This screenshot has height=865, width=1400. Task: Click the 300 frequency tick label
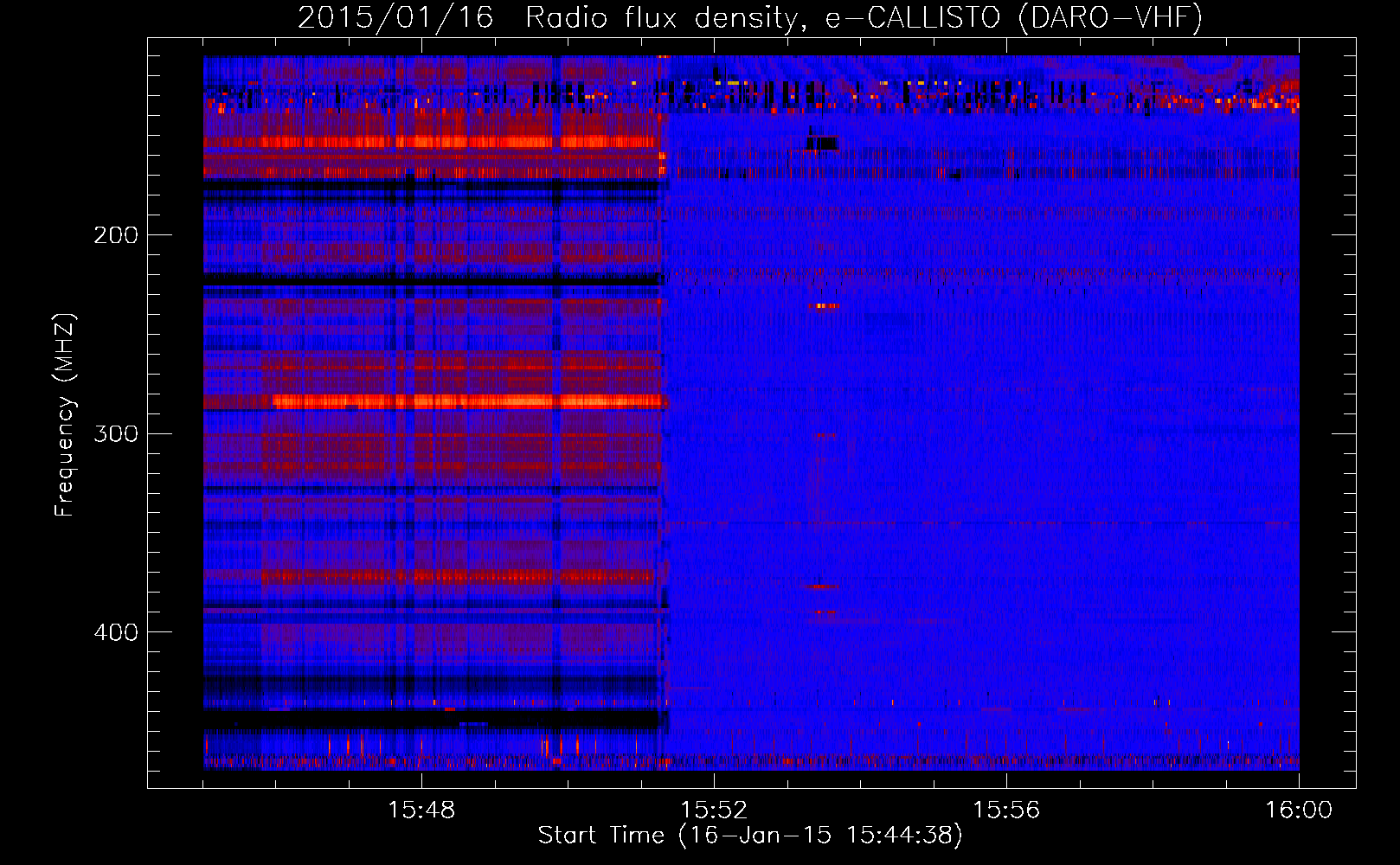(116, 433)
